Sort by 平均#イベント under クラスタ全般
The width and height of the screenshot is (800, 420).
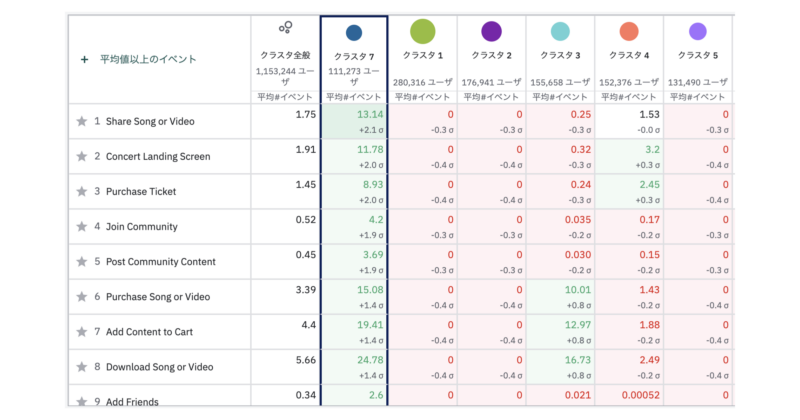[x=285, y=96]
